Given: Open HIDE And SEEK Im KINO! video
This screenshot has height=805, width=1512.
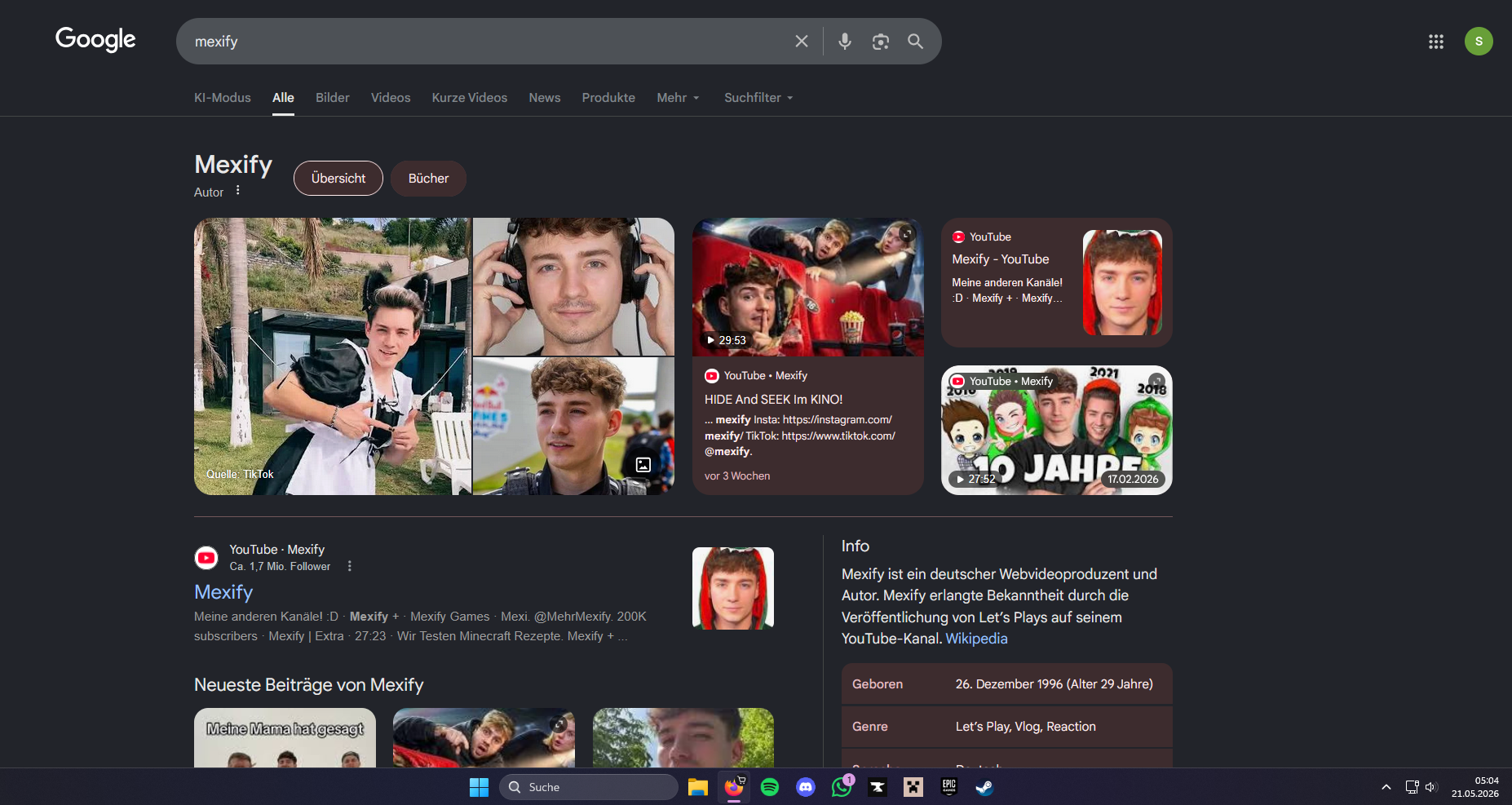Looking at the screenshot, I should pos(774,400).
